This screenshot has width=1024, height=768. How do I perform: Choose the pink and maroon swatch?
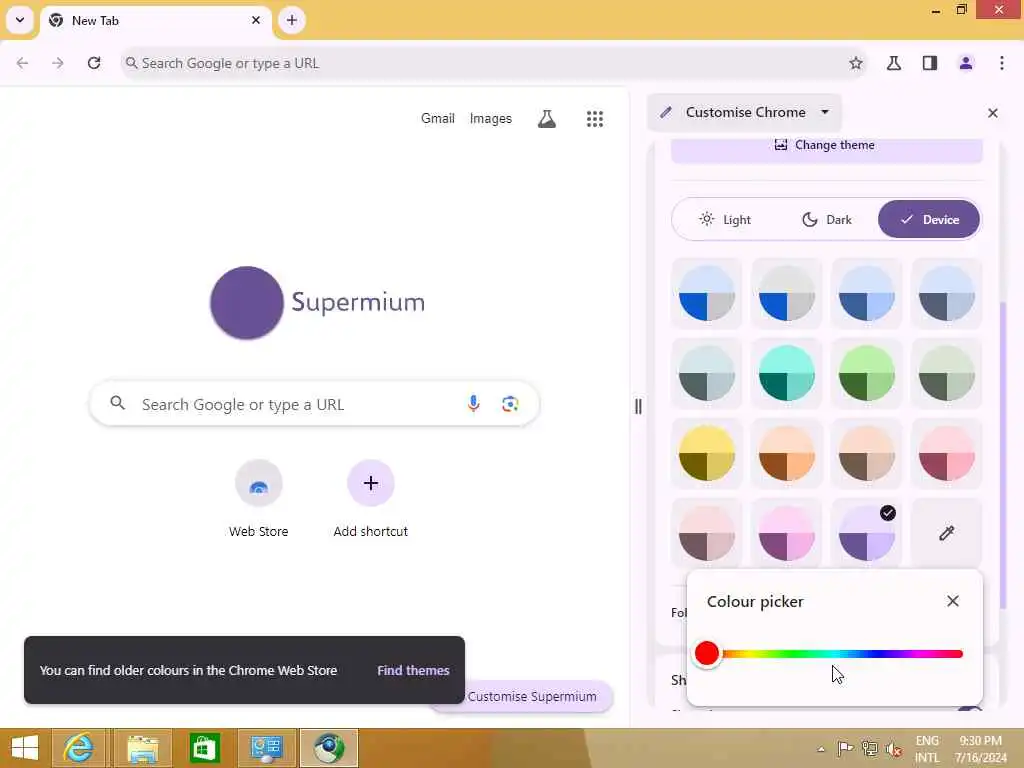[x=946, y=453]
